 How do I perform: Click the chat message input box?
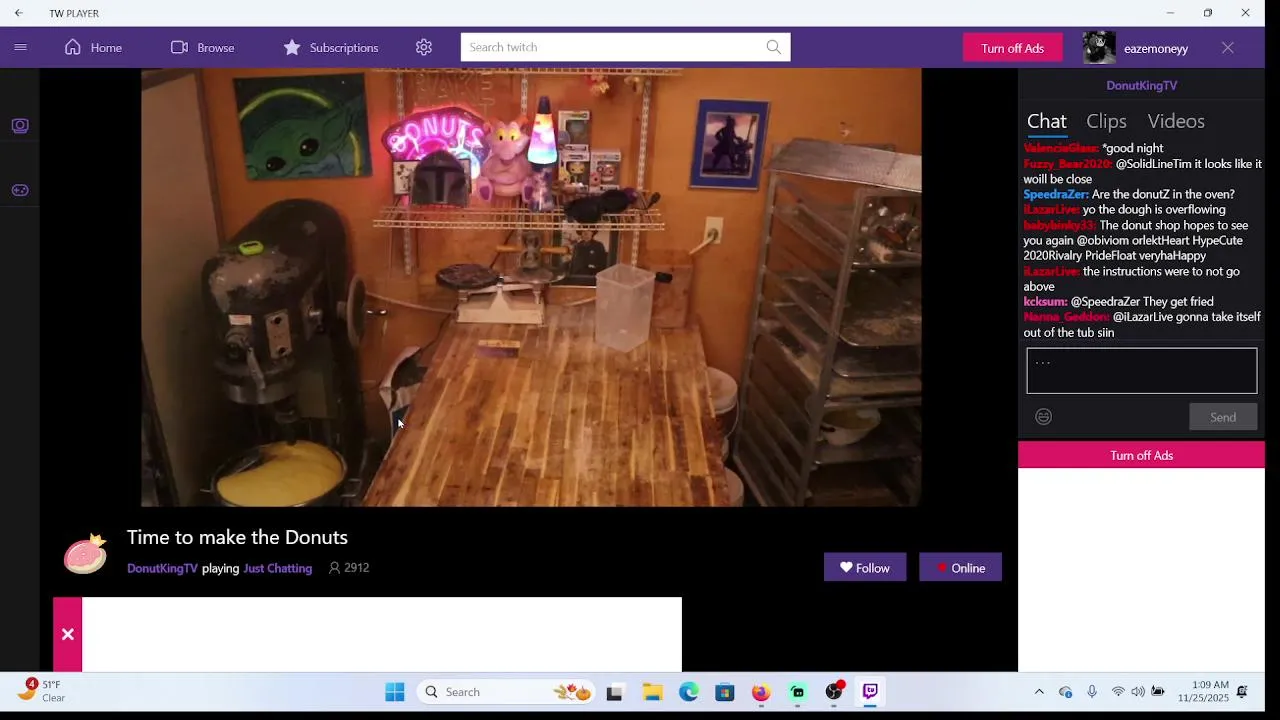point(1141,370)
